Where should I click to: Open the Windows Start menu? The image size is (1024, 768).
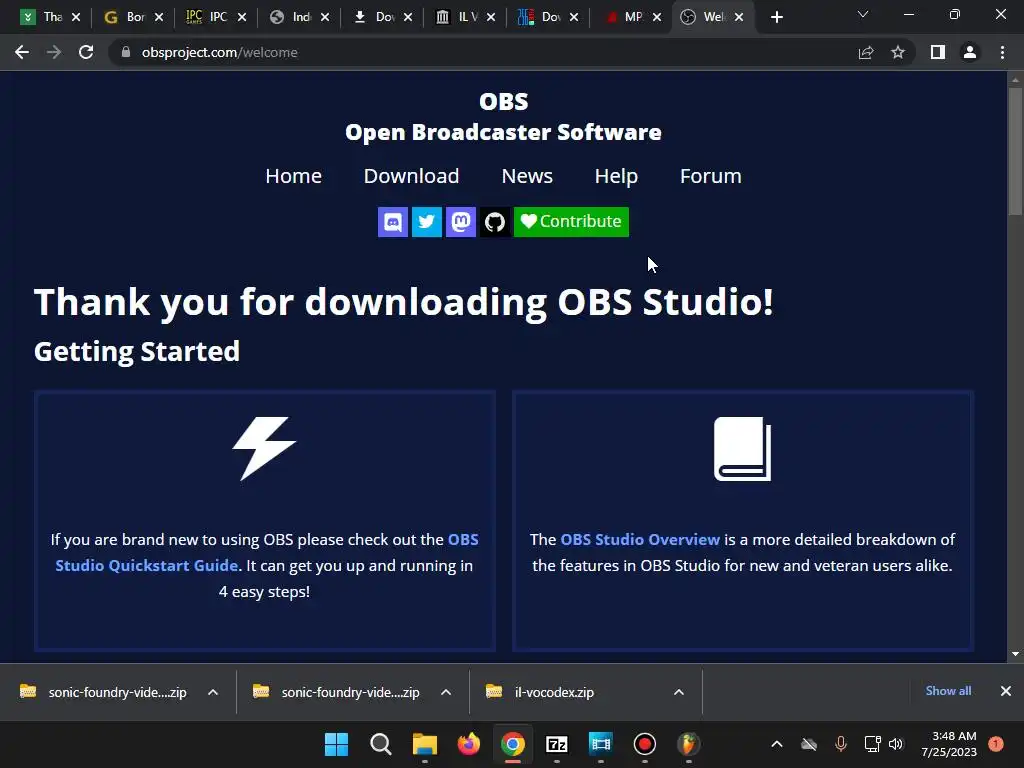click(336, 744)
